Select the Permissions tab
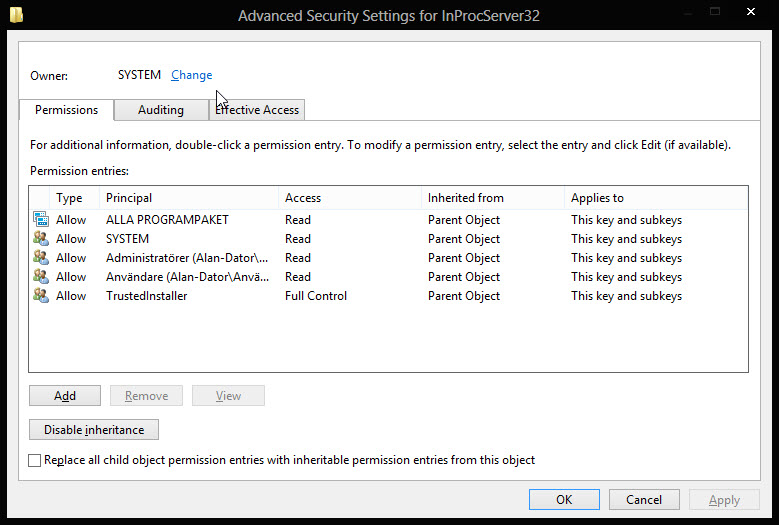Image resolution: width=779 pixels, height=525 pixels. click(x=67, y=110)
